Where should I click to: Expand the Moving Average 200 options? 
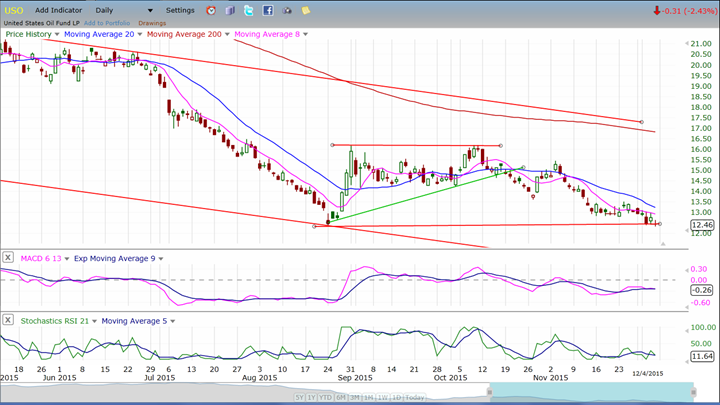[227, 34]
